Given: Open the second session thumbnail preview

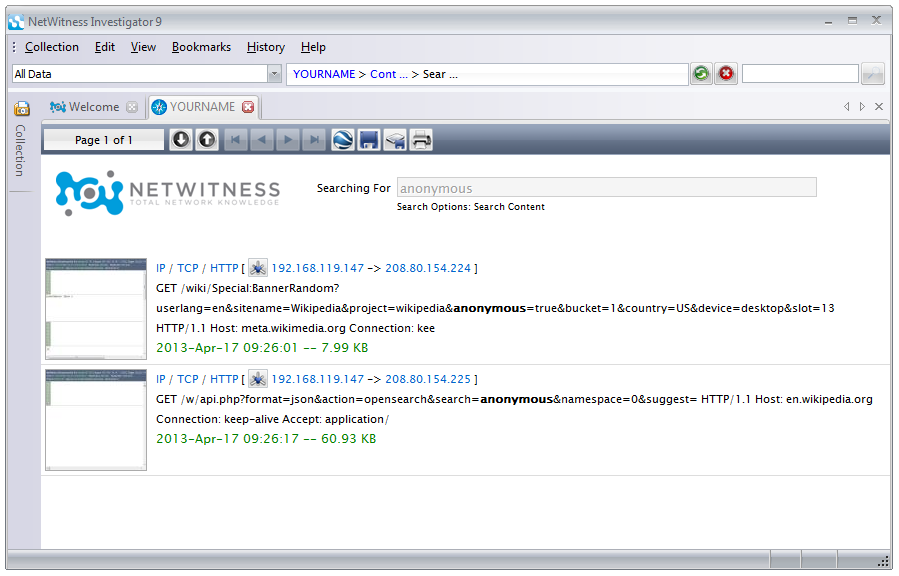Looking at the screenshot, I should click(96, 420).
